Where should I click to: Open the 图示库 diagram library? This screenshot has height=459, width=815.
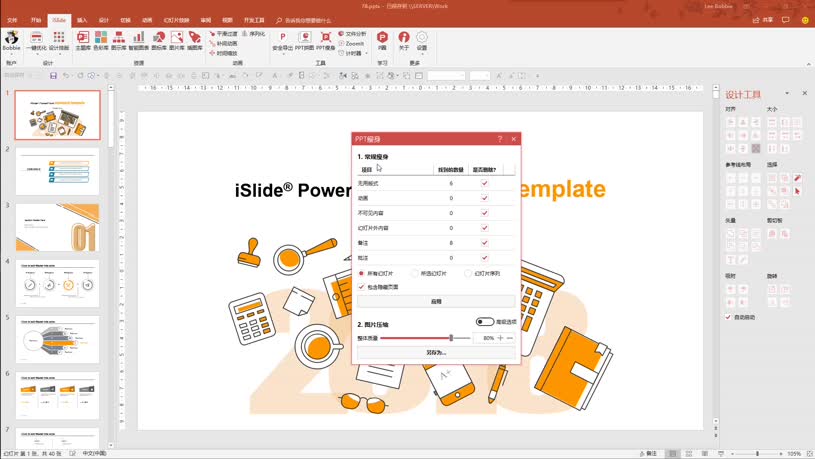tap(119, 41)
